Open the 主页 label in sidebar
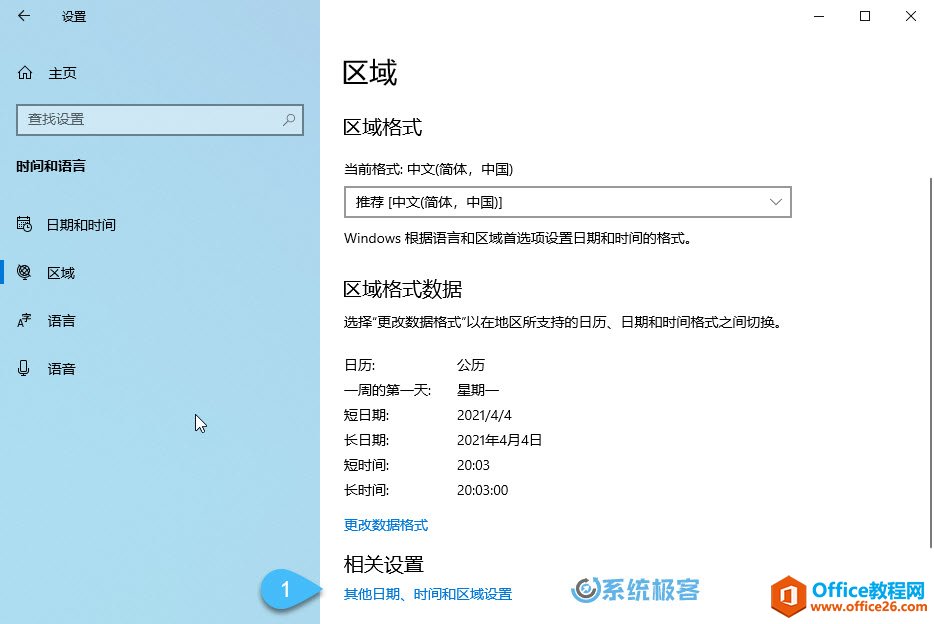This screenshot has width=934, height=624. click(62, 73)
